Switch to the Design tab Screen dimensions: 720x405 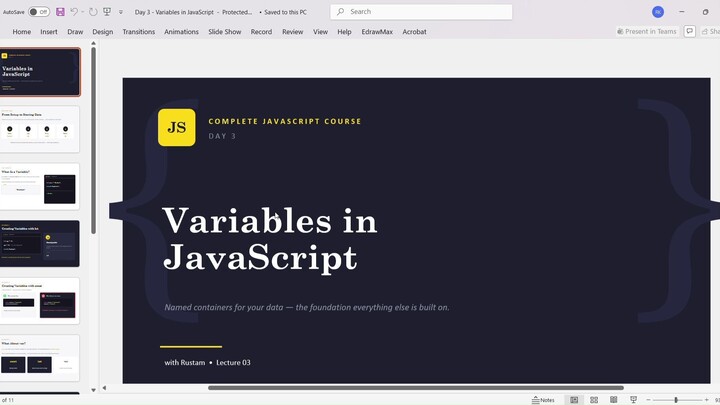(102, 32)
